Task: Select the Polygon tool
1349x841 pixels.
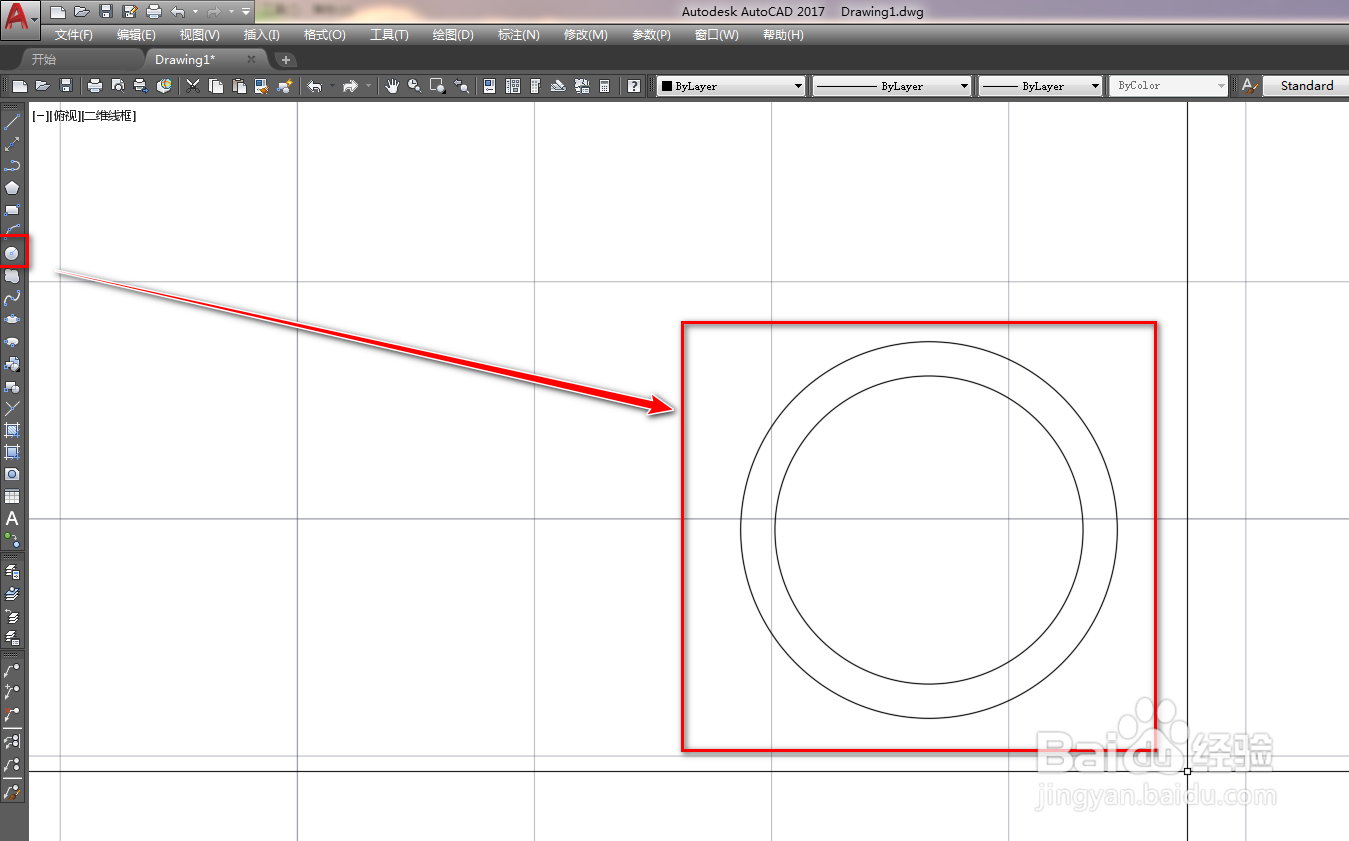Action: point(12,188)
